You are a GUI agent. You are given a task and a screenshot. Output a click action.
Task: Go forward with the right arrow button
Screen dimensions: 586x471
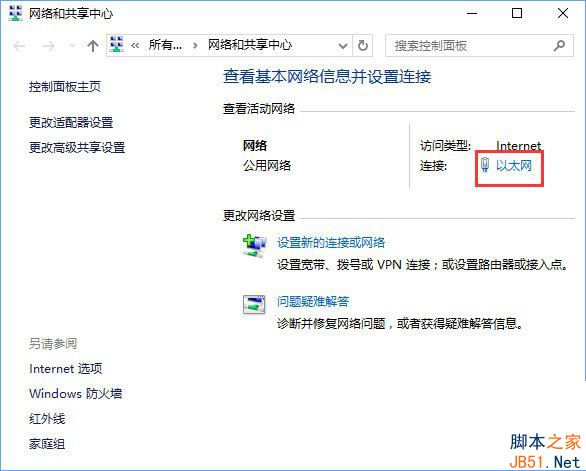[49, 46]
